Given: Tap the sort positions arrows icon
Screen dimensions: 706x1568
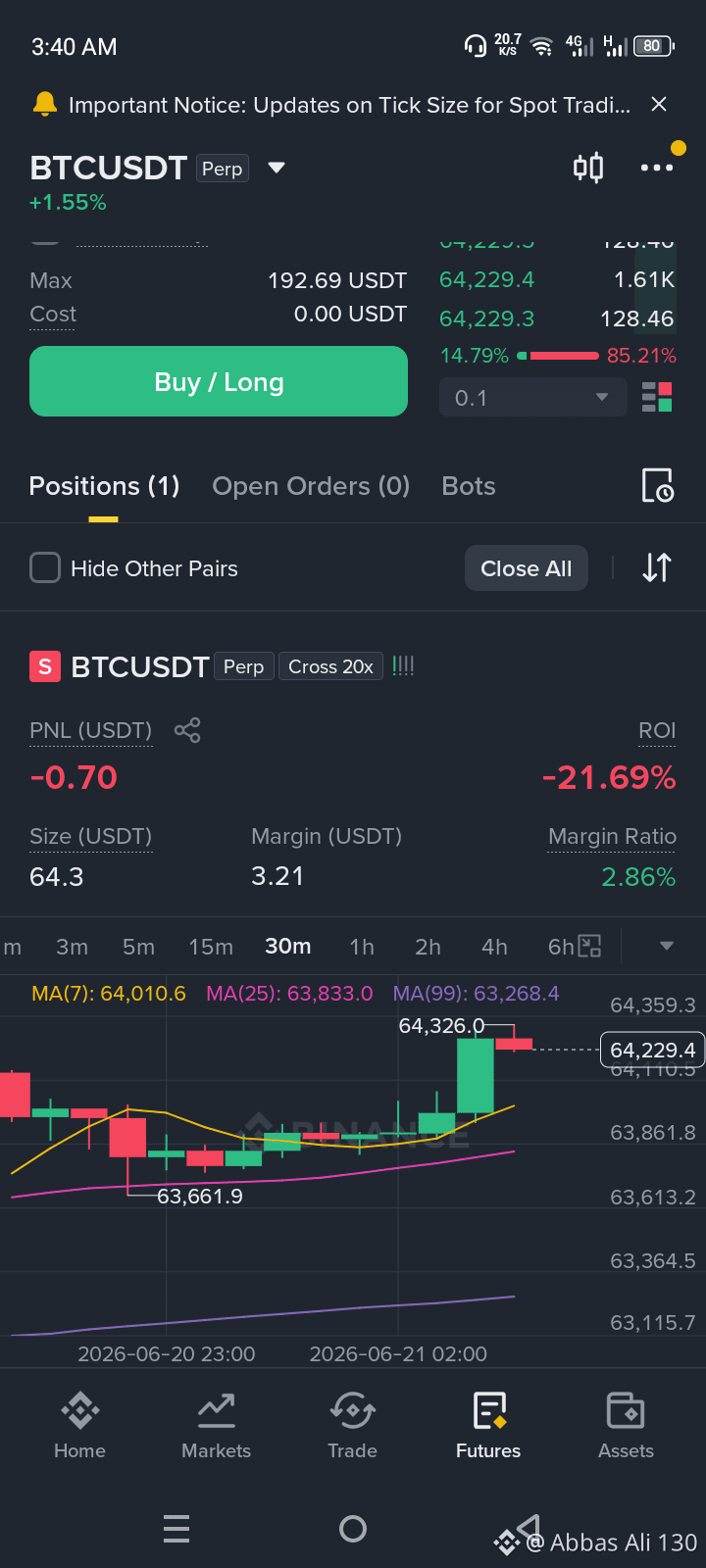Looking at the screenshot, I should pyautogui.click(x=657, y=567).
